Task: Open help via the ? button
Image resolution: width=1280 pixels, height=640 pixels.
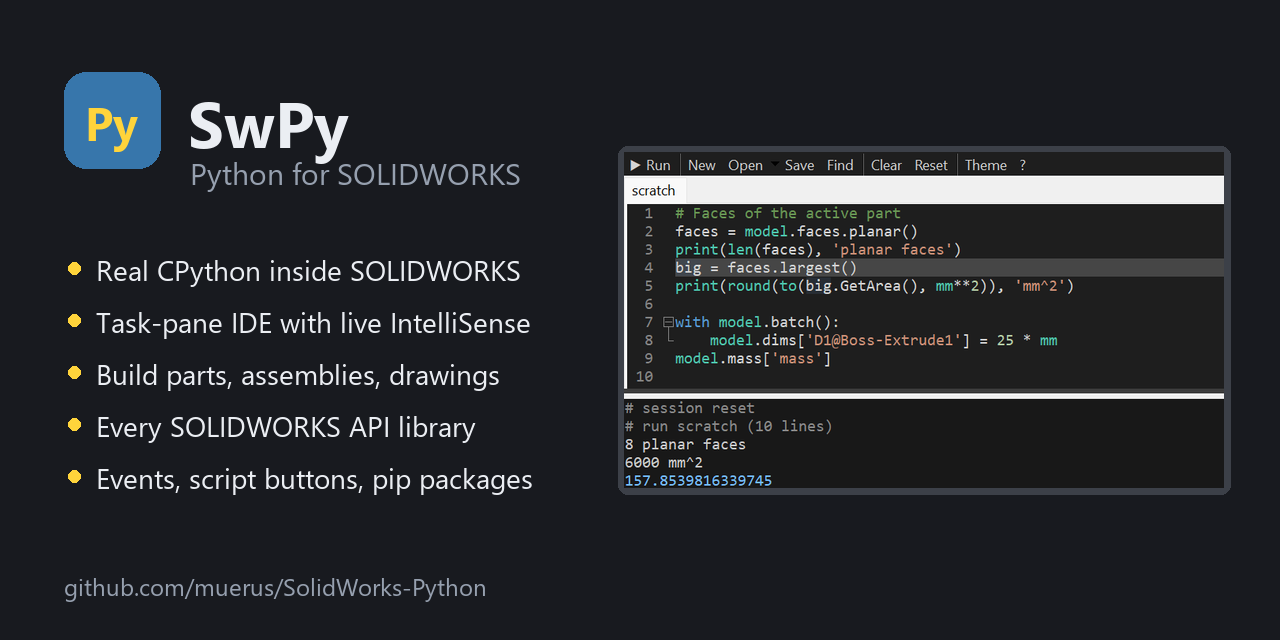Action: (1022, 165)
